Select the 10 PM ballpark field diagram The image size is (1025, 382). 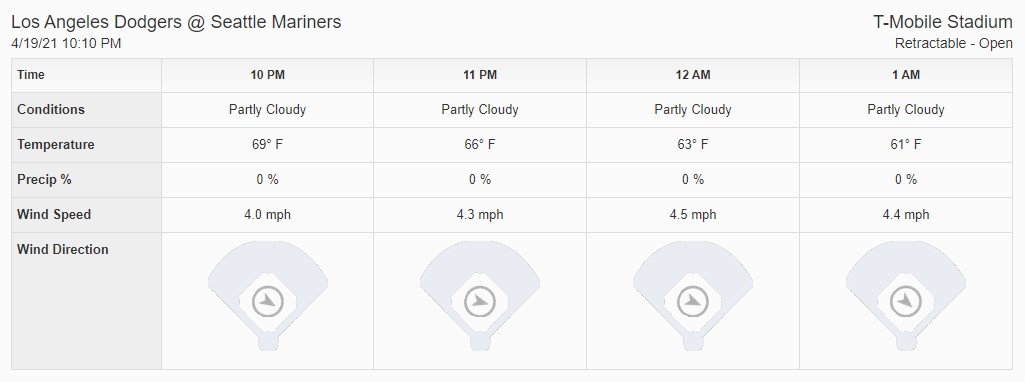click(x=268, y=296)
